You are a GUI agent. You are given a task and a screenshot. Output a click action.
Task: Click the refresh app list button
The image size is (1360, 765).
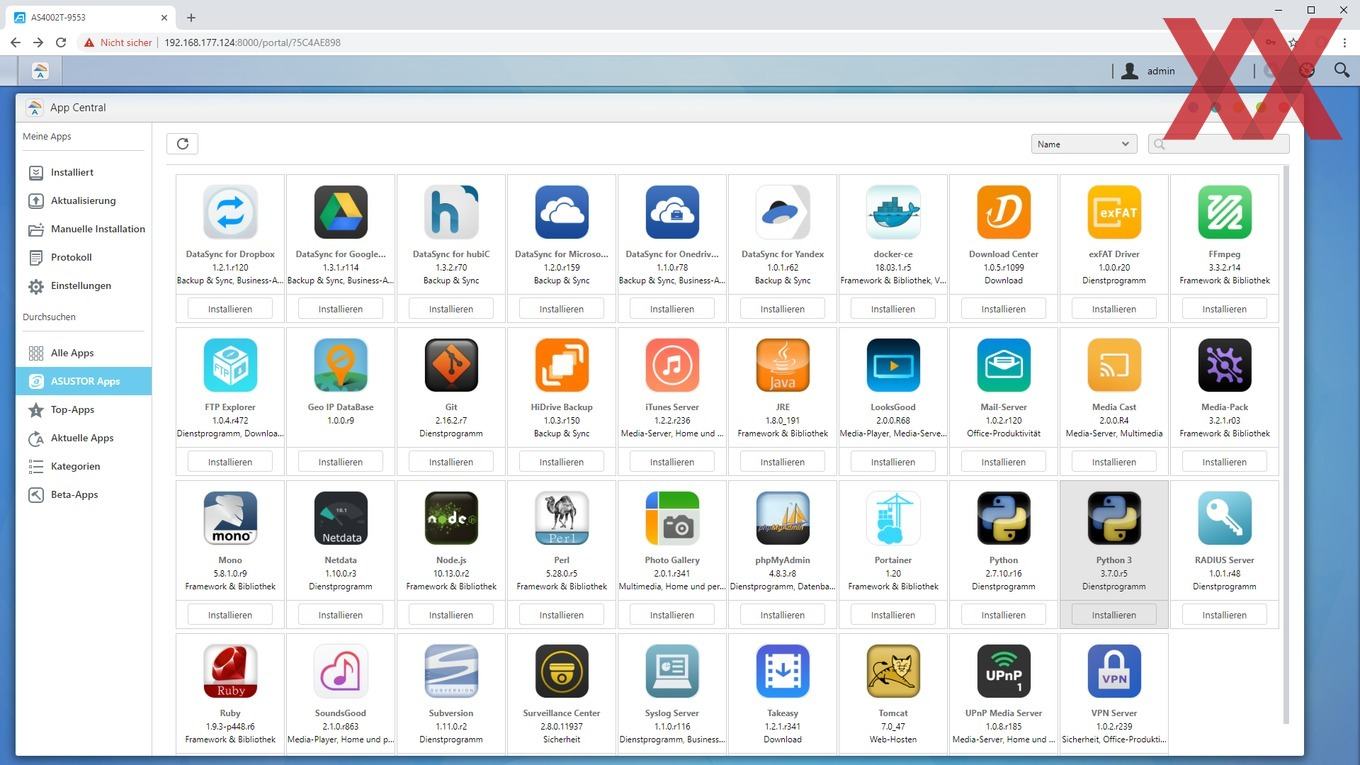pos(182,144)
